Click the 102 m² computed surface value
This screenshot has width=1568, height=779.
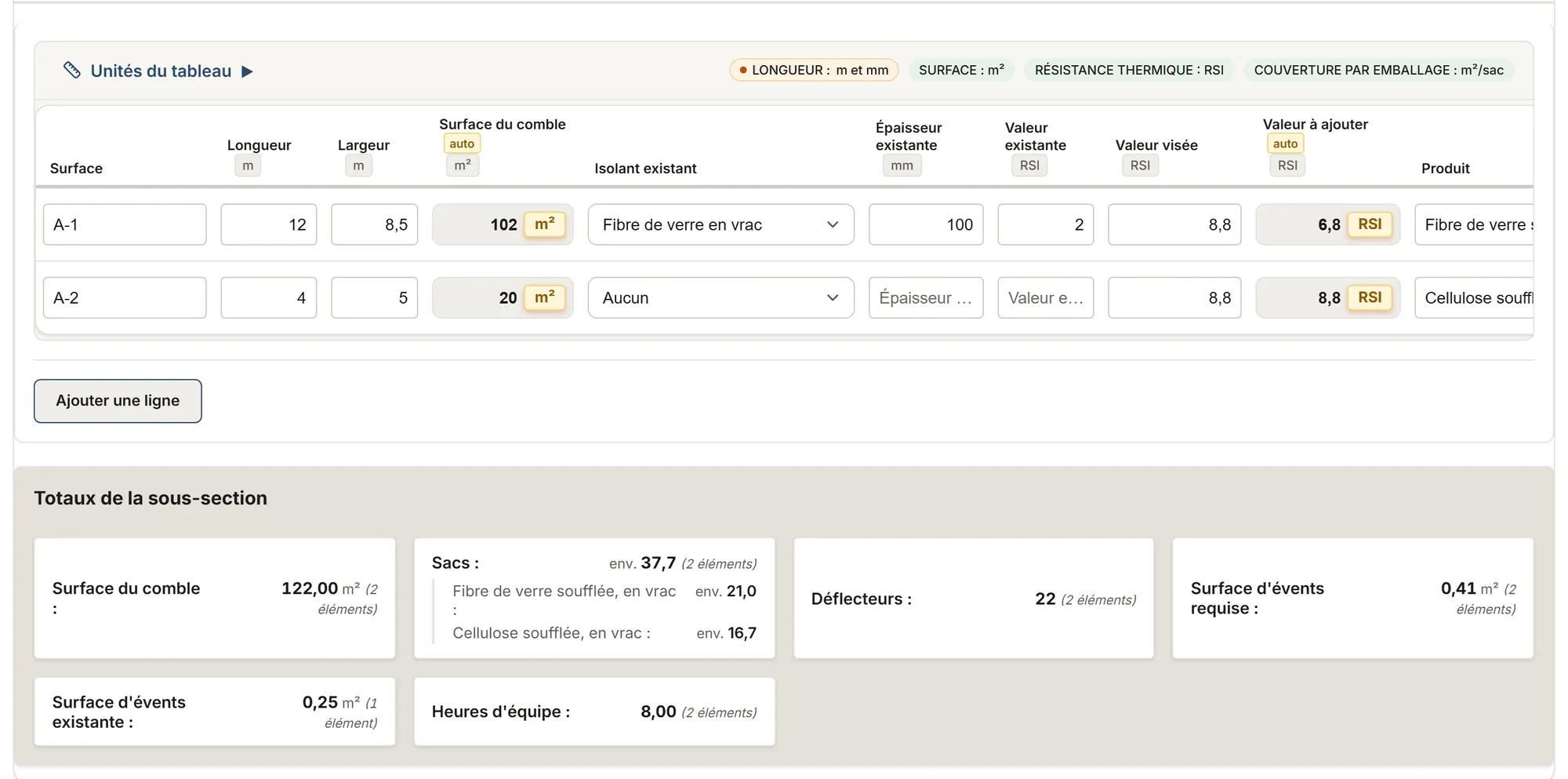click(503, 224)
